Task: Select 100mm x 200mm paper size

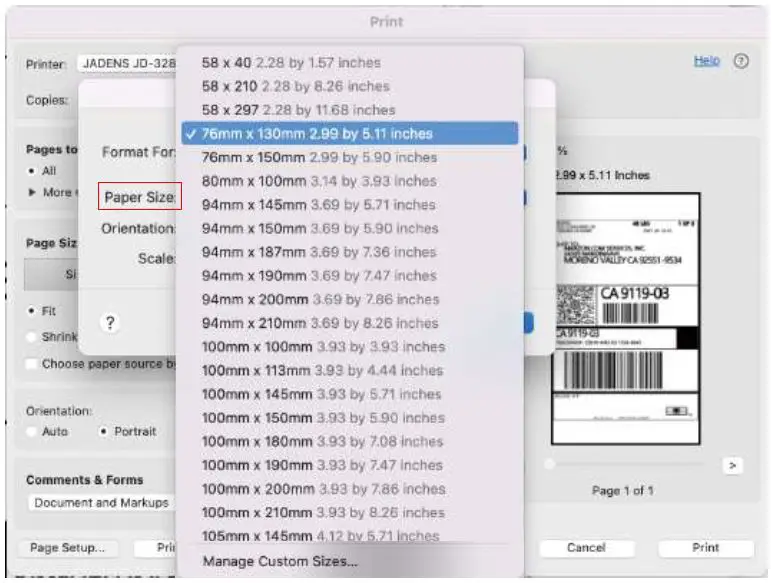Action: tap(350, 488)
